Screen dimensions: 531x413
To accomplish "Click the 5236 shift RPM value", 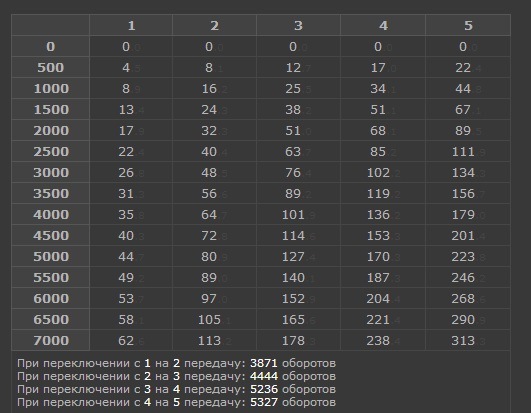I will click(x=263, y=389).
